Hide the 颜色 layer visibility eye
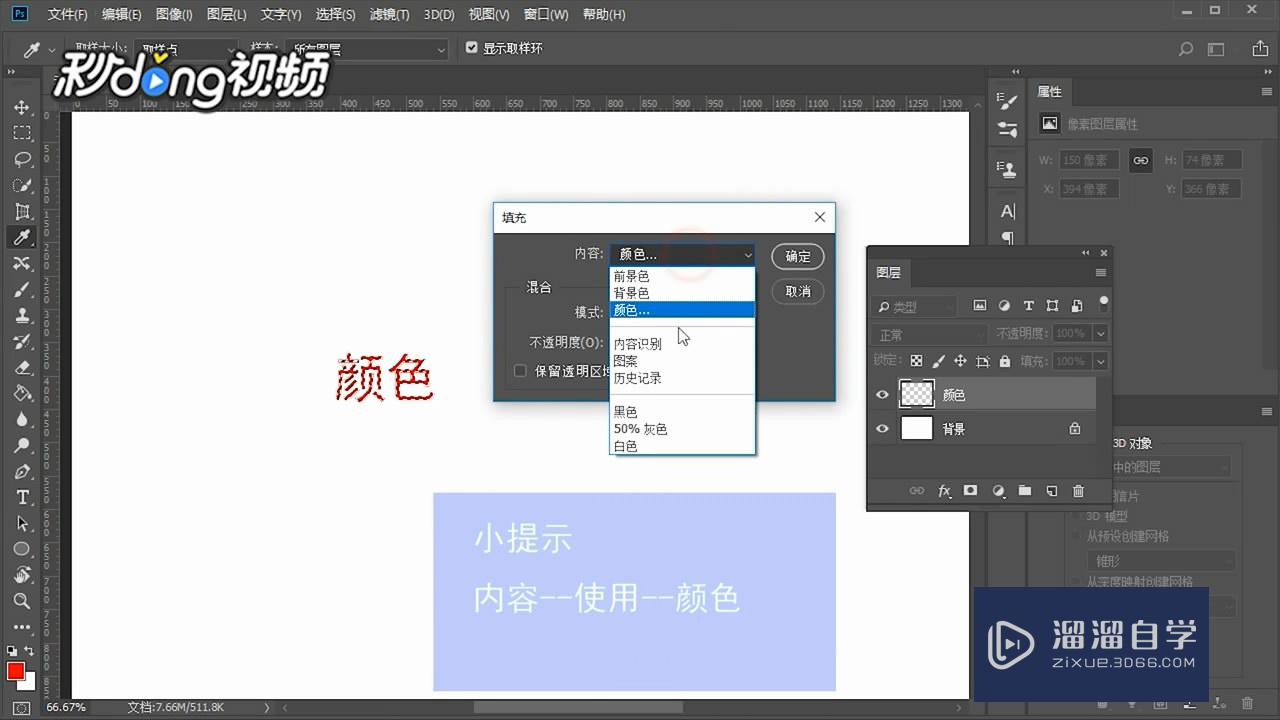 click(x=882, y=395)
